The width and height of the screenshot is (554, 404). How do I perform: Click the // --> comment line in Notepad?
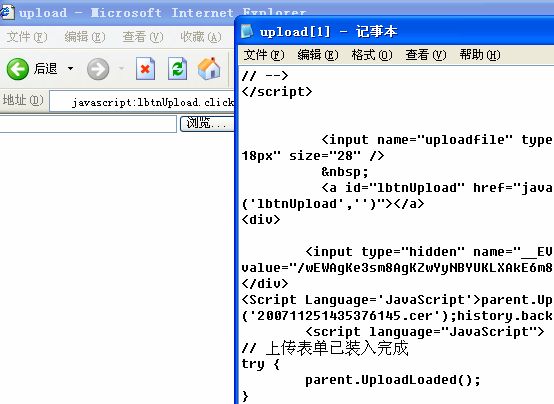[x=265, y=75]
